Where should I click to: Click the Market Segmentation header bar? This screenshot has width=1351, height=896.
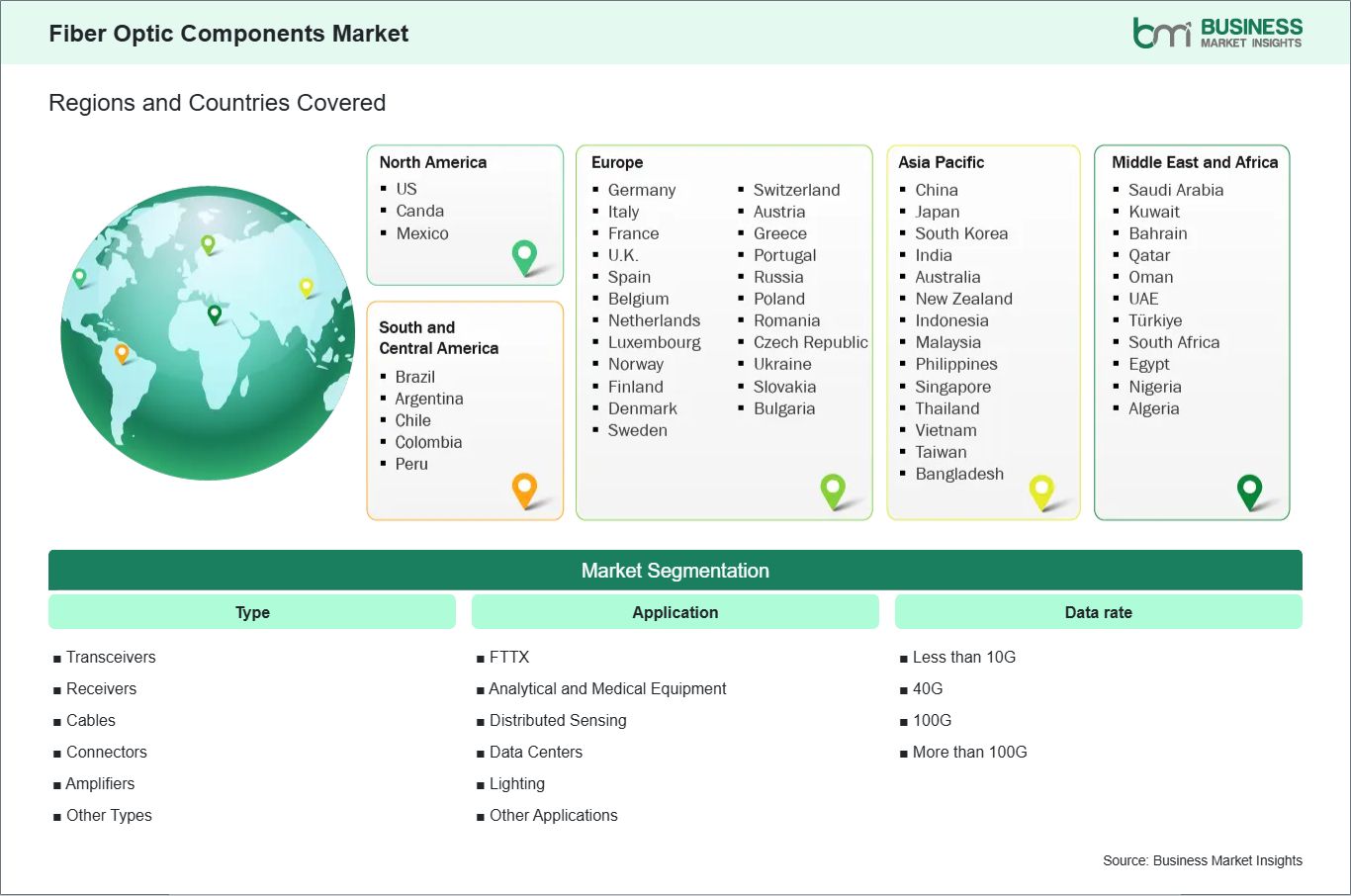[x=675, y=570]
